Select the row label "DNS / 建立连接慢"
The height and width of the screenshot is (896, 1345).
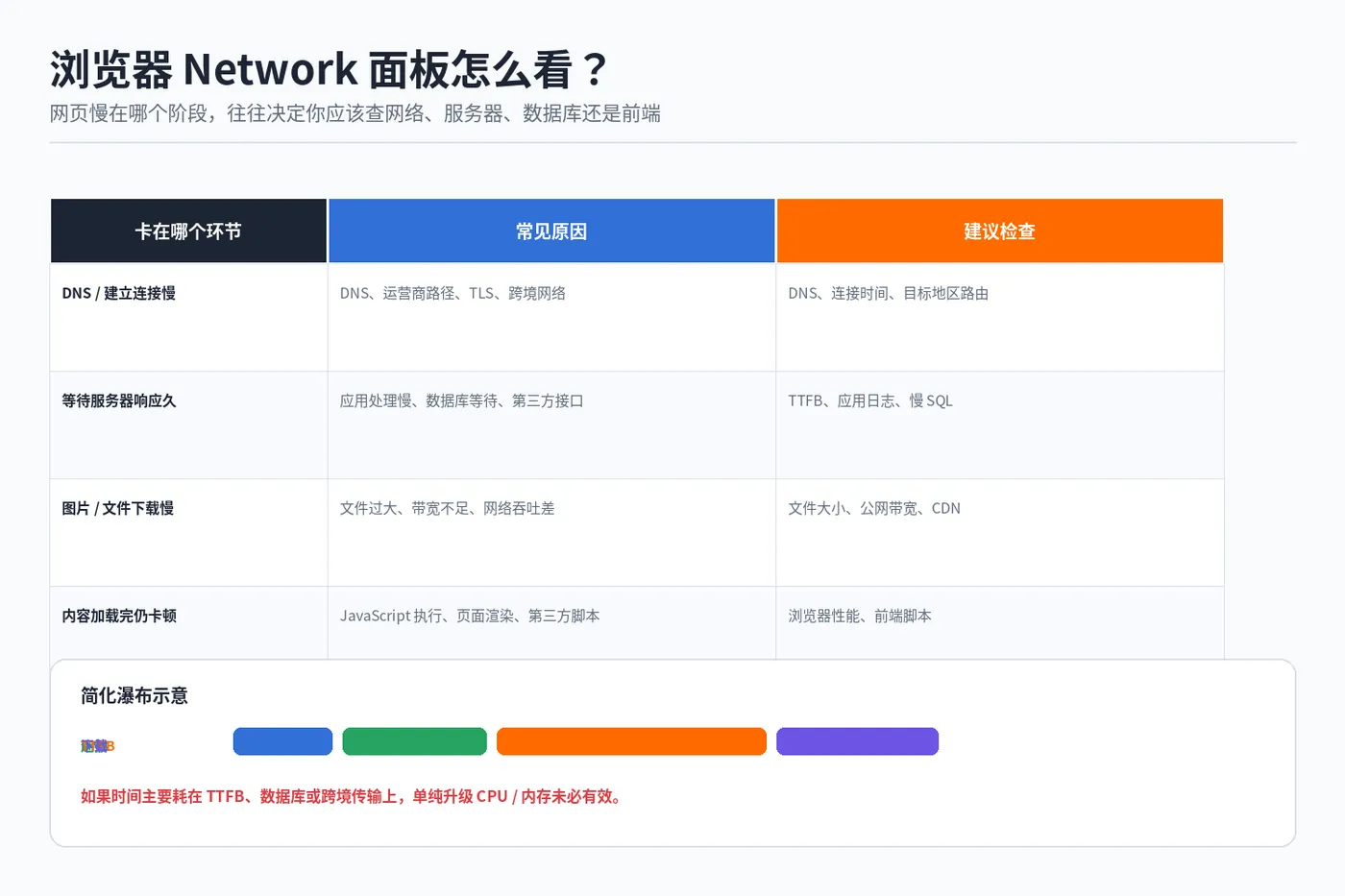[119, 293]
